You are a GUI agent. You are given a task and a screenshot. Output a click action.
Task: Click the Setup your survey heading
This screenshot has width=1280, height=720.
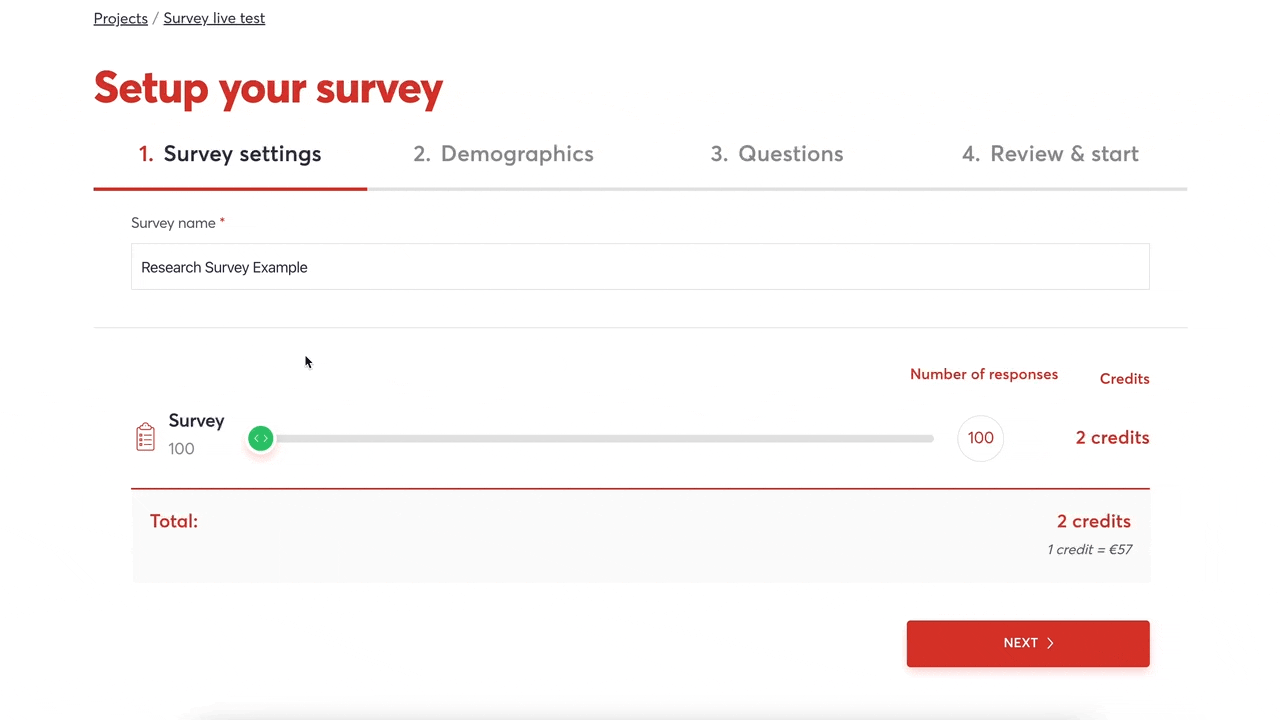pos(268,88)
